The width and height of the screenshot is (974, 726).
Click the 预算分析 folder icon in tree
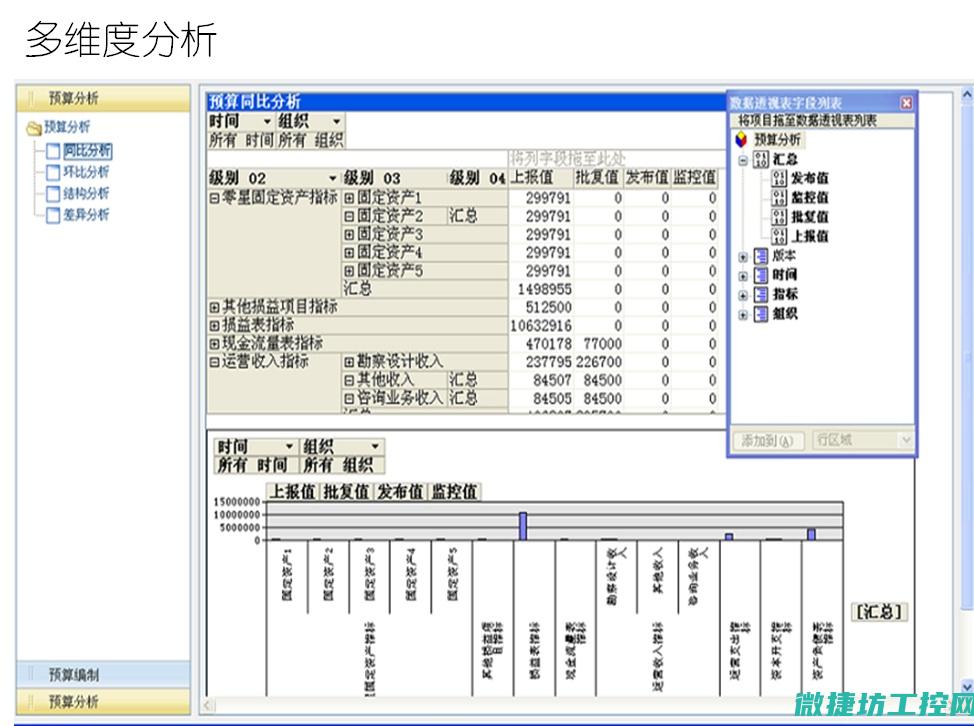(34, 128)
